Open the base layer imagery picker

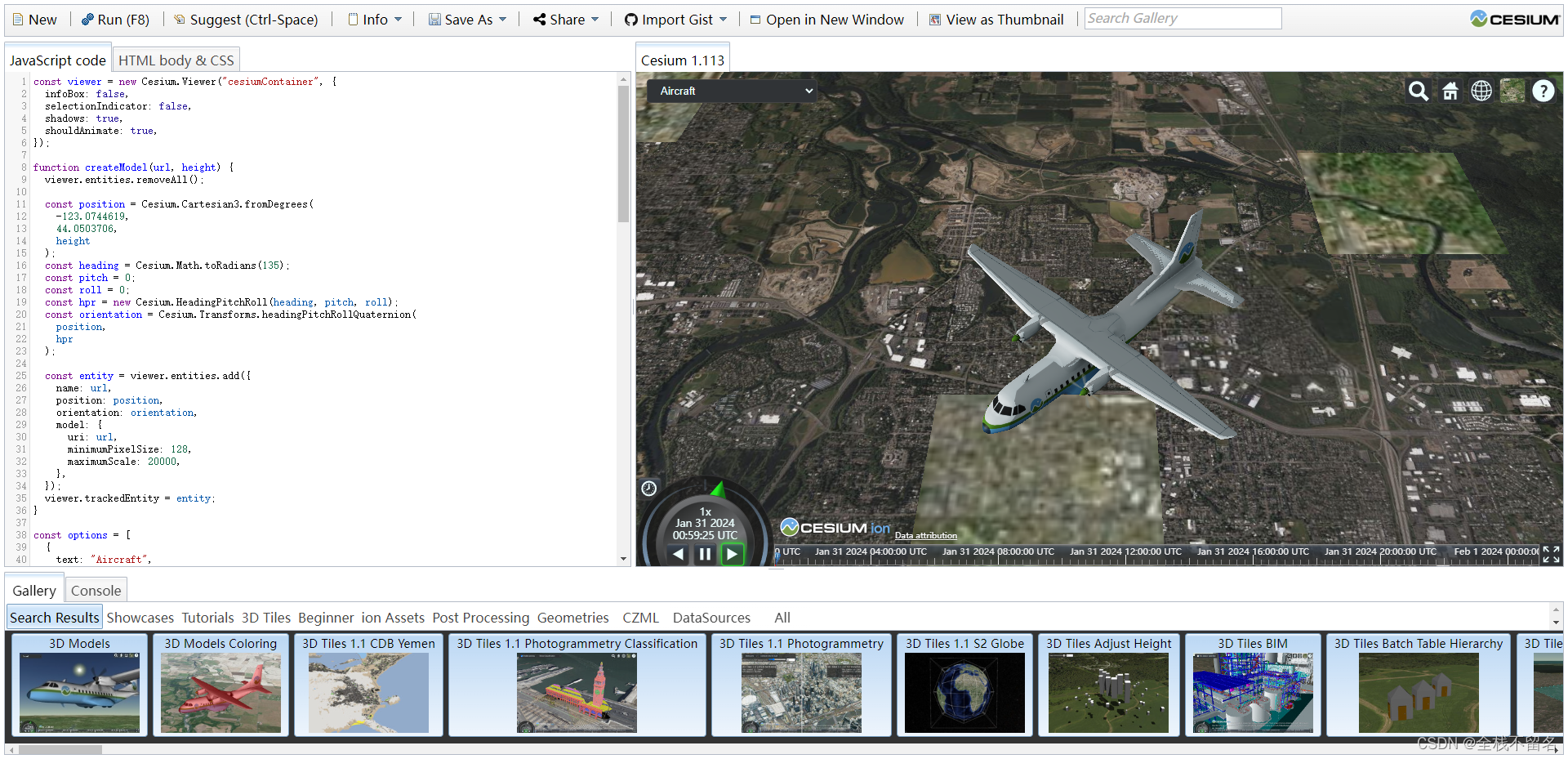pyautogui.click(x=1512, y=91)
